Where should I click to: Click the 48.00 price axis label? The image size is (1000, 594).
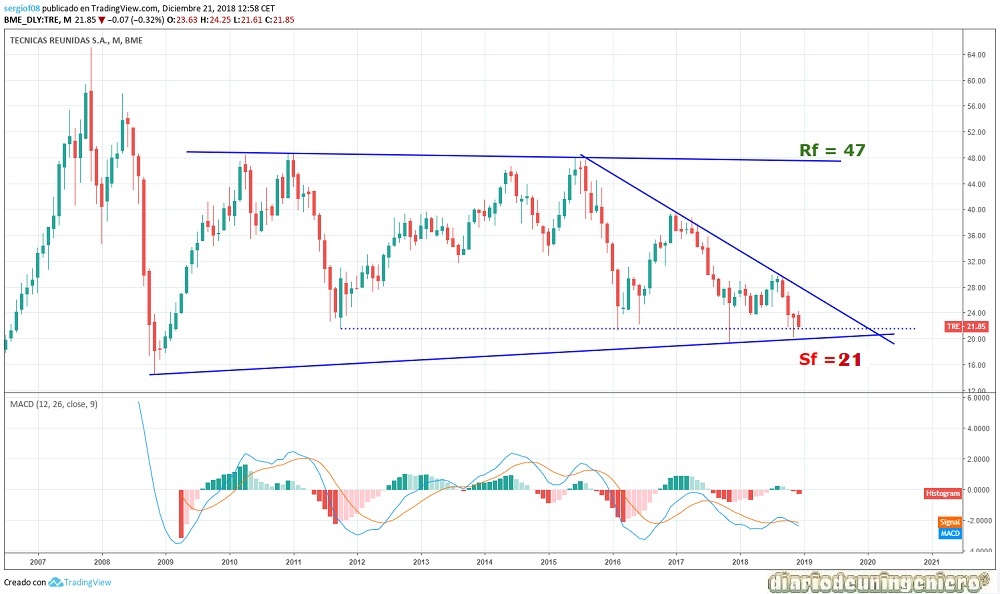point(976,158)
